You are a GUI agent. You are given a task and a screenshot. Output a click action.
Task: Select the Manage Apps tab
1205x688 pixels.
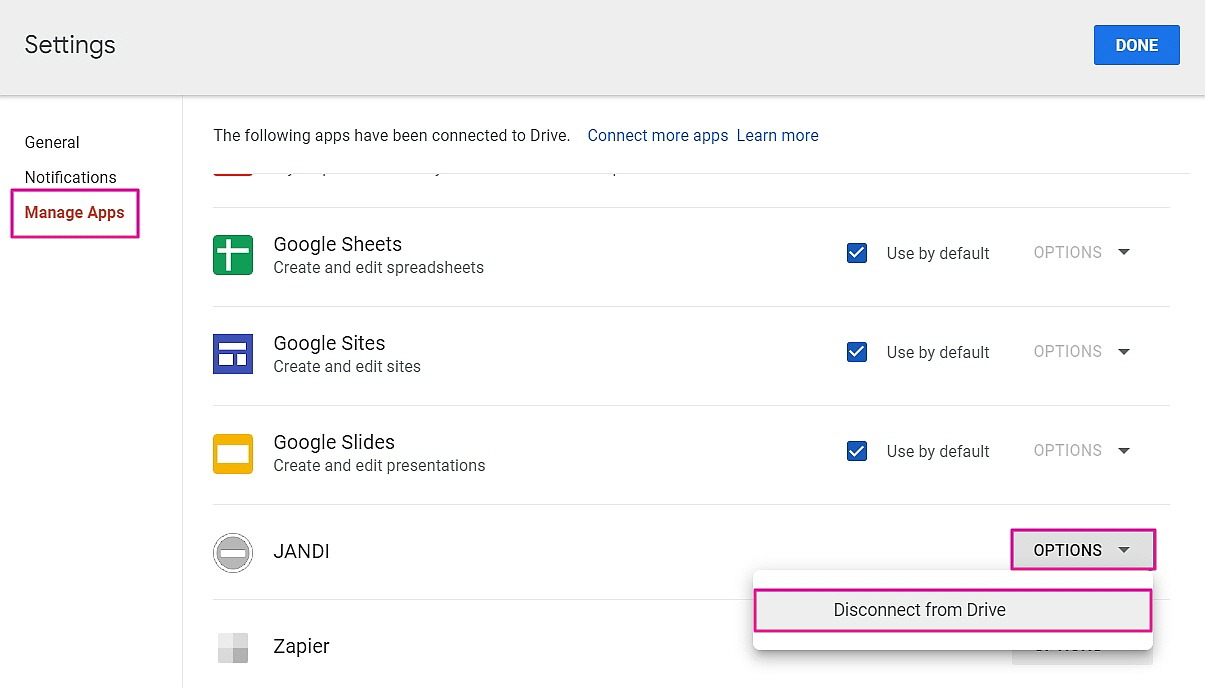(75, 213)
